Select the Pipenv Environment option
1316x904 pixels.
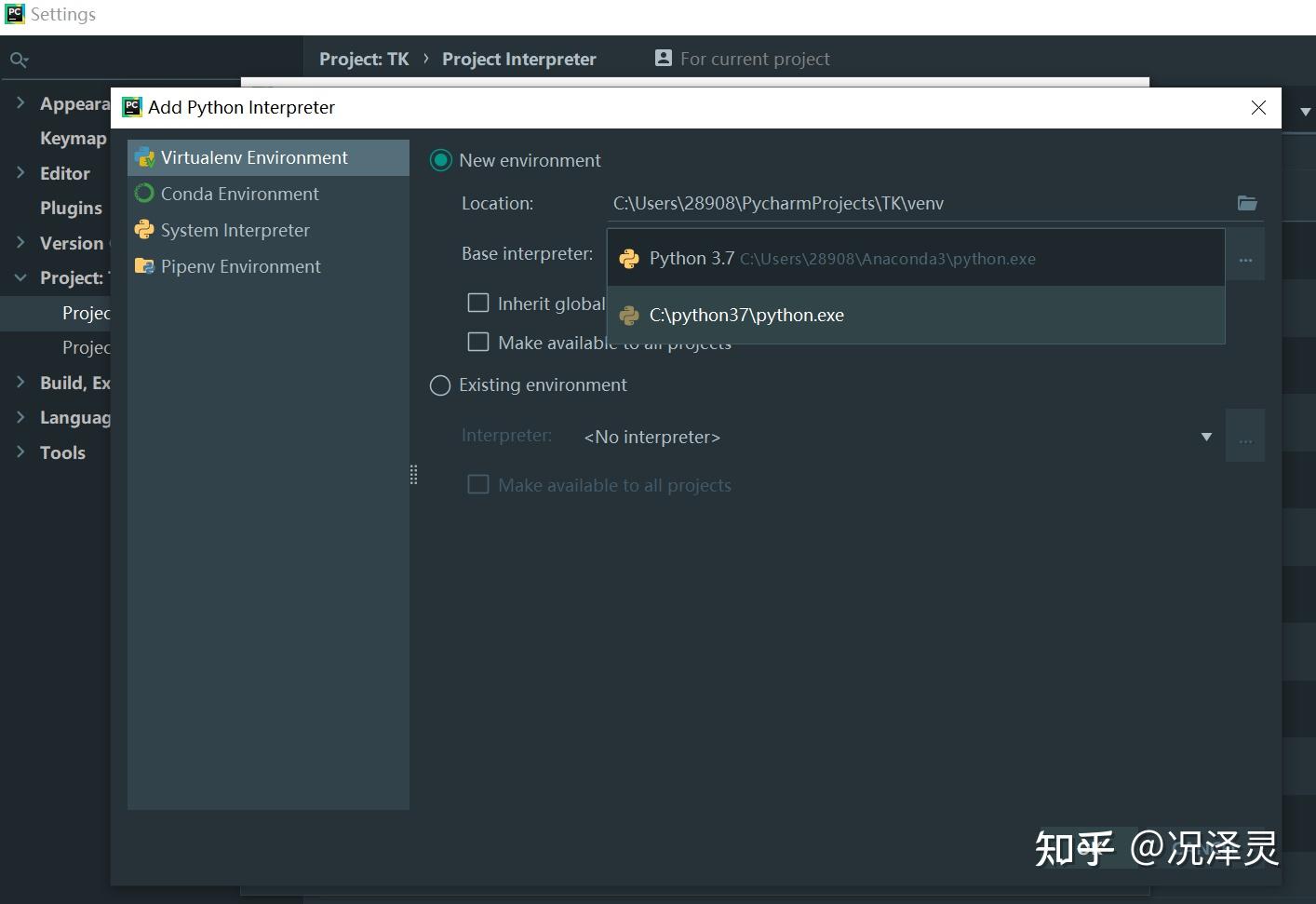(240, 266)
